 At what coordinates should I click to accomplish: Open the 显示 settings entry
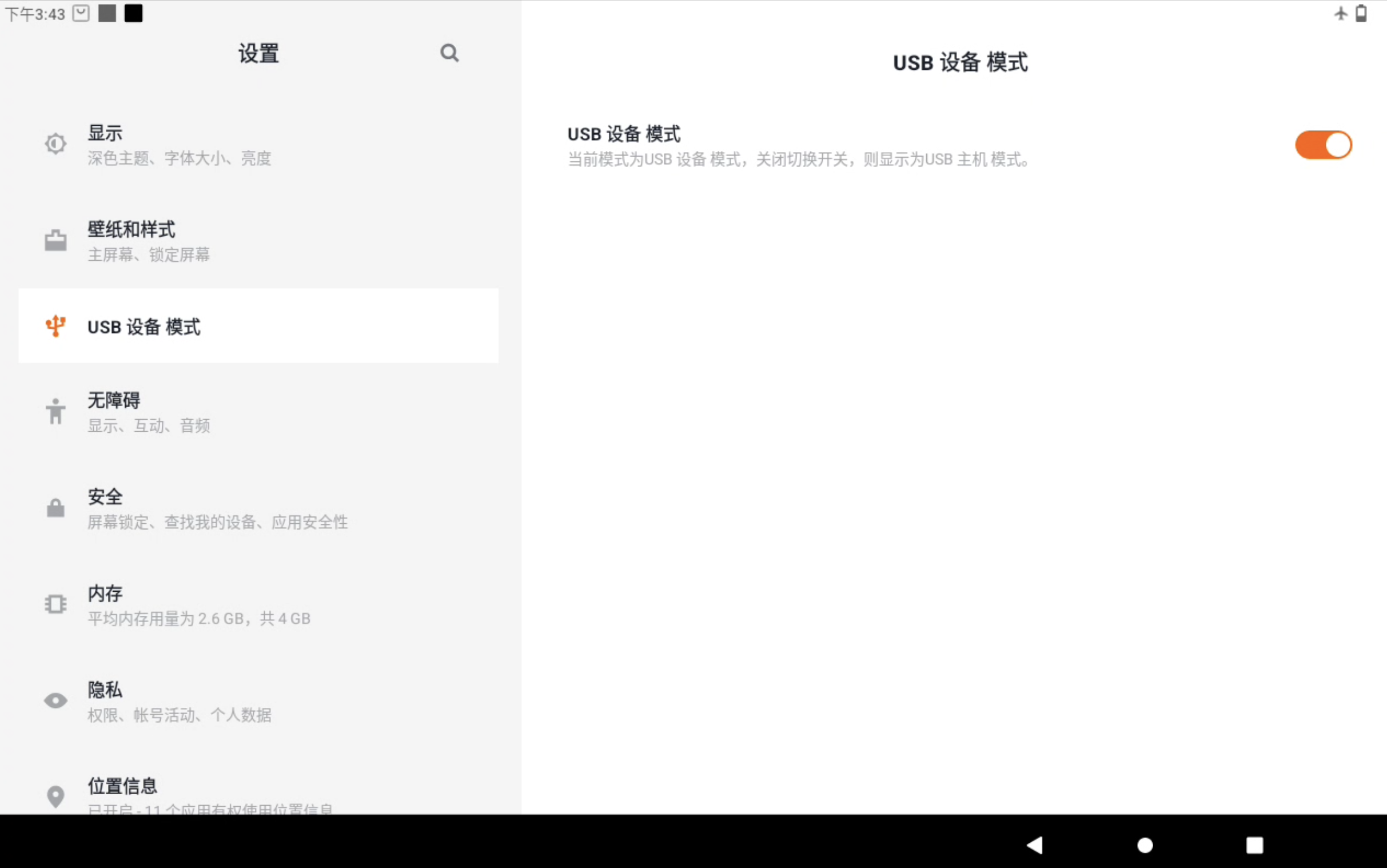(258, 144)
